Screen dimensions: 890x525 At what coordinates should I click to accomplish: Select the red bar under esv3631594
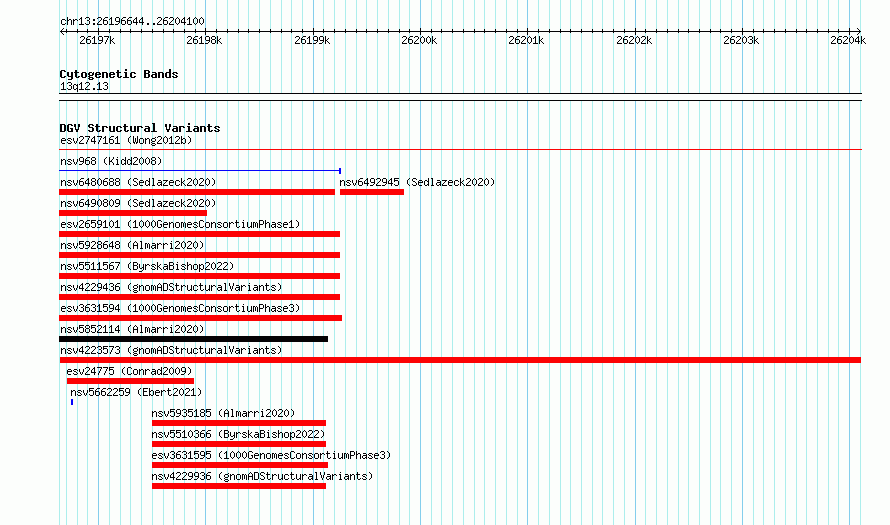pos(200,318)
